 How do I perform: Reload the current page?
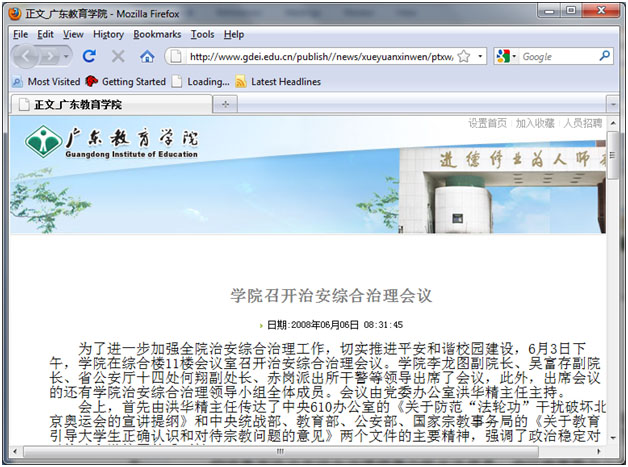click(89, 57)
